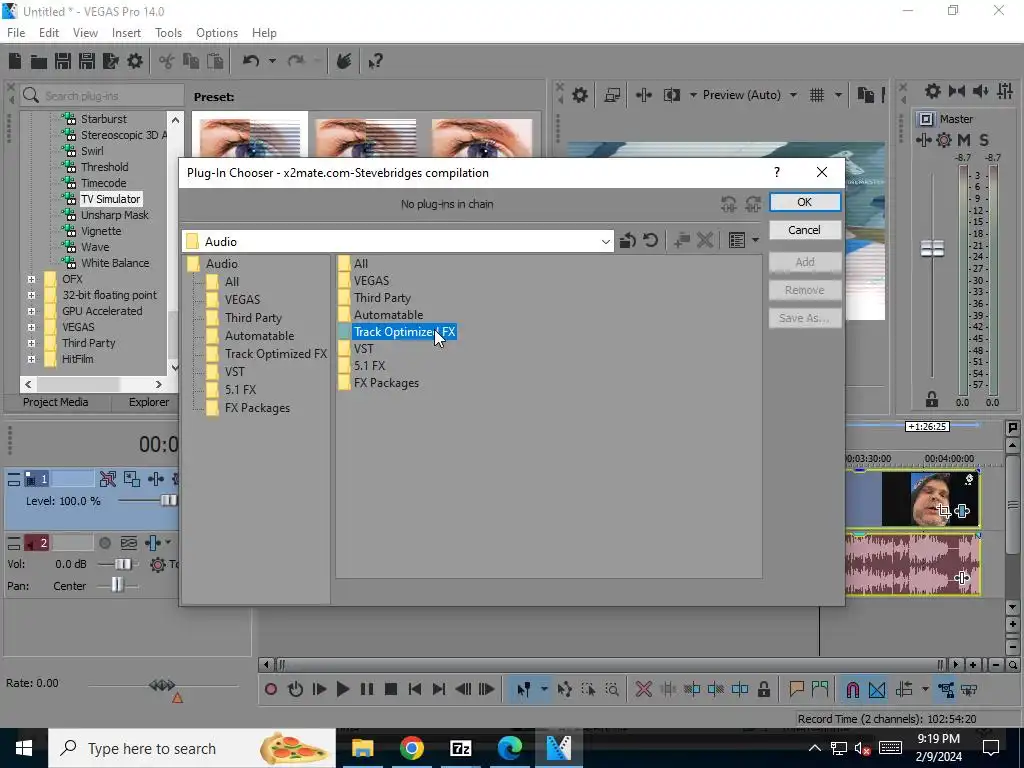Open video preview properties gear icon
Screen dimensions: 1024x768
[x=580, y=95]
